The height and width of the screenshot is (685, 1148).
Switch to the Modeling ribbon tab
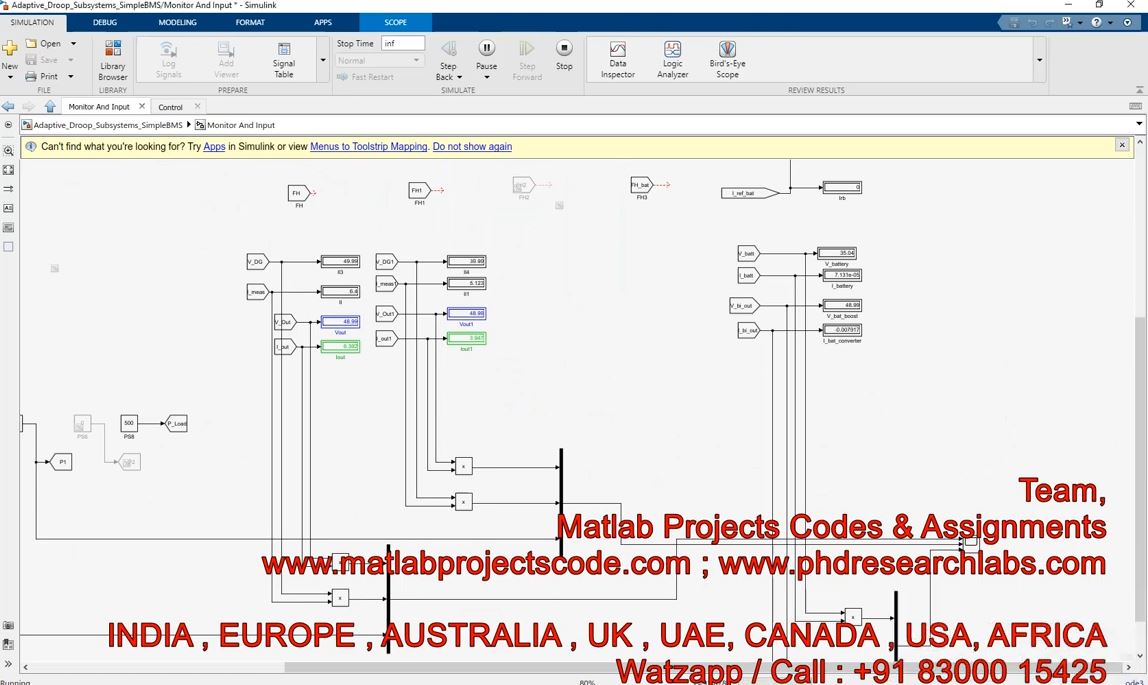point(177,22)
